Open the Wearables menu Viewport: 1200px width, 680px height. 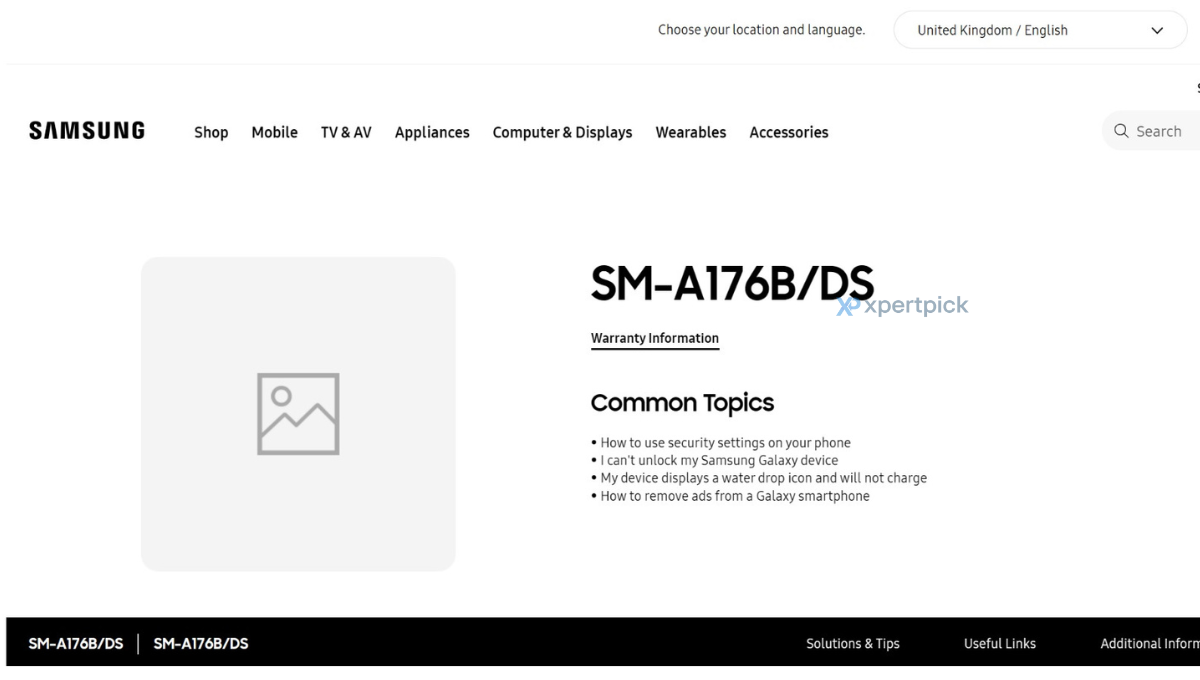coord(691,132)
